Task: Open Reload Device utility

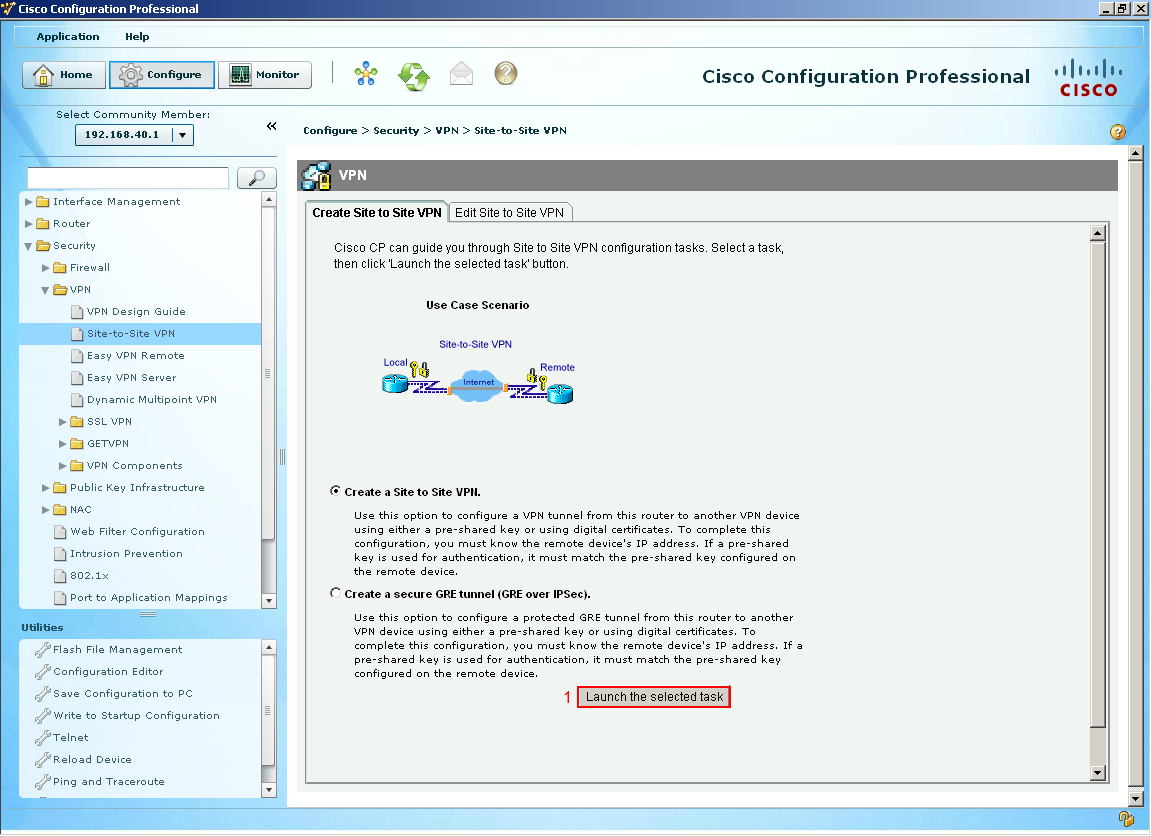Action: [x=92, y=760]
